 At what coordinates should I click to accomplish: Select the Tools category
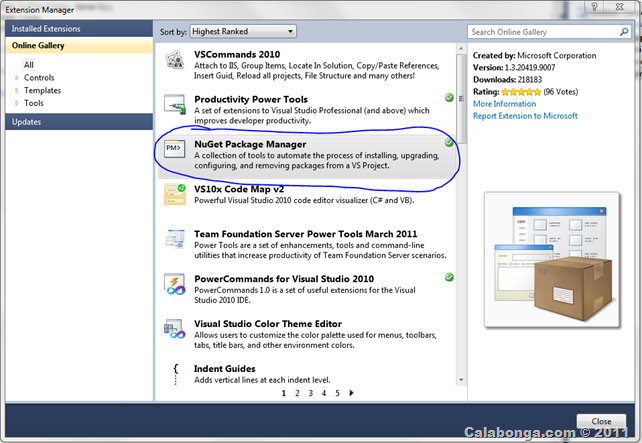34,103
